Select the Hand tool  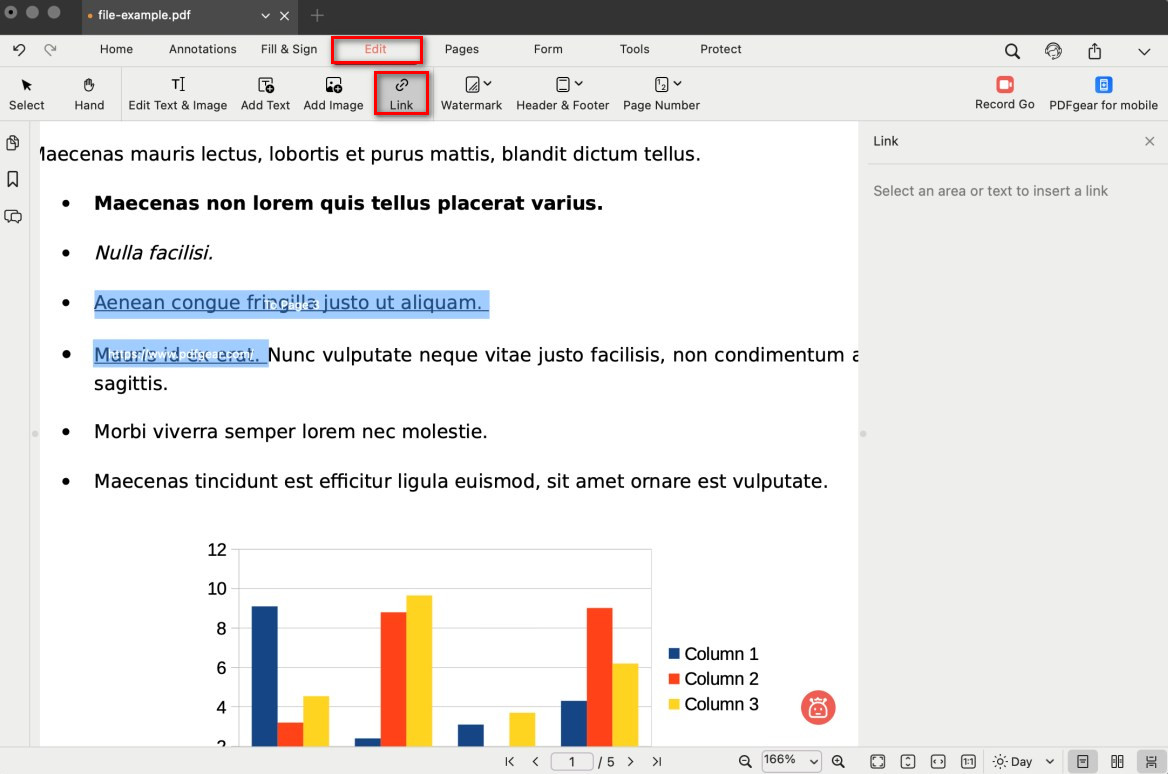pyautogui.click(x=89, y=94)
